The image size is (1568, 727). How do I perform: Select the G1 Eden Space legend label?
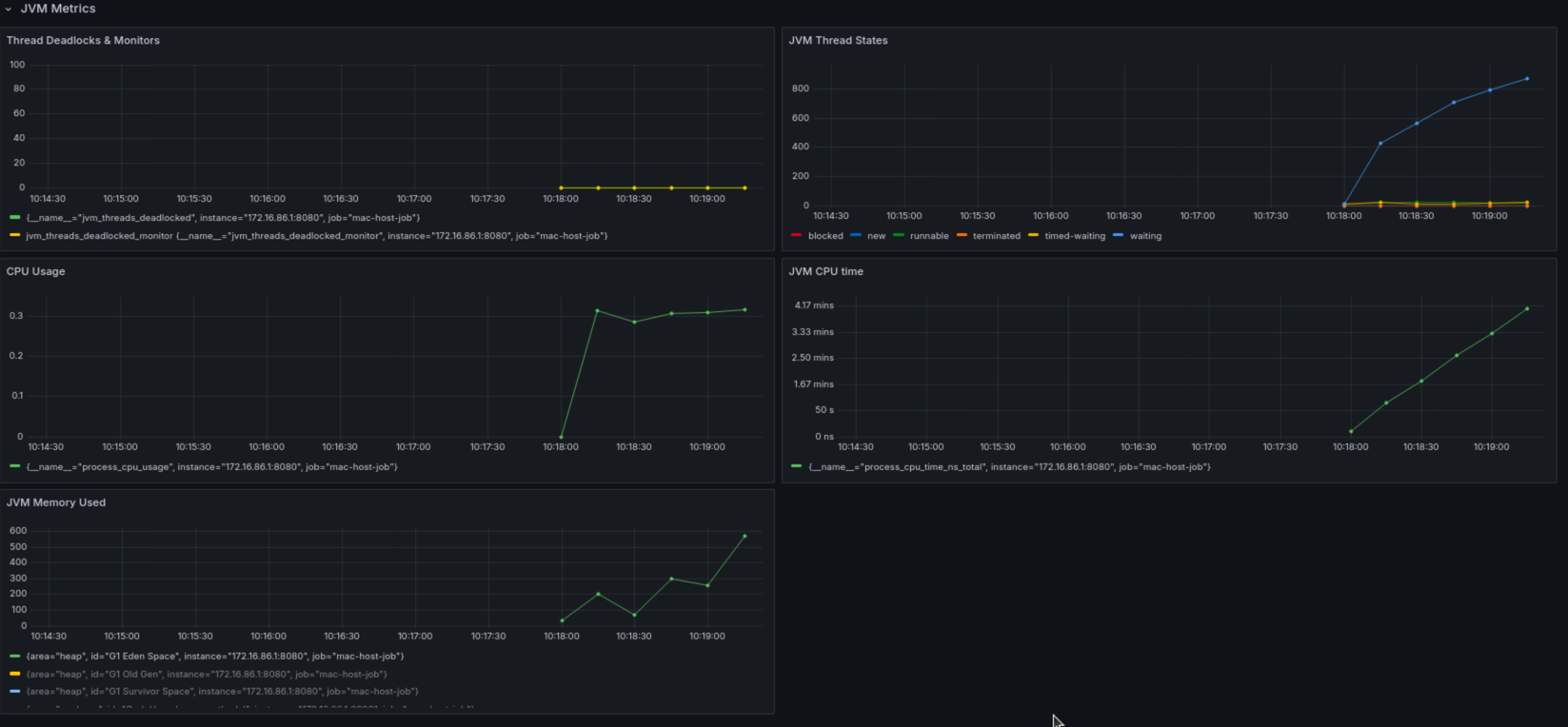pyautogui.click(x=215, y=657)
